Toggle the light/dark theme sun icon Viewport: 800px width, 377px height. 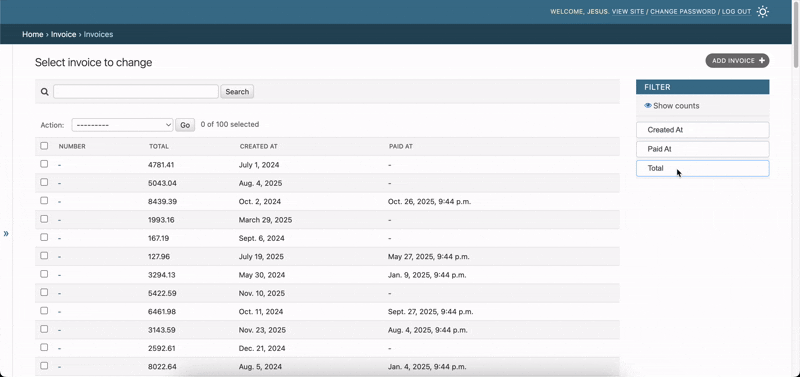(762, 12)
